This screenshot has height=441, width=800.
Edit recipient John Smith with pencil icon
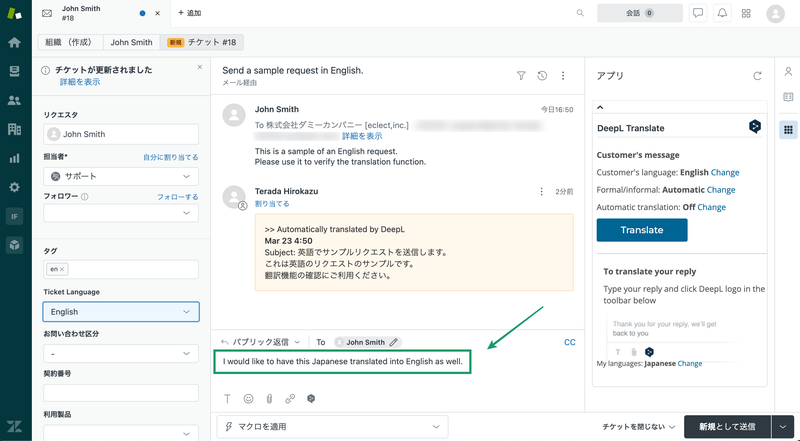coord(393,342)
